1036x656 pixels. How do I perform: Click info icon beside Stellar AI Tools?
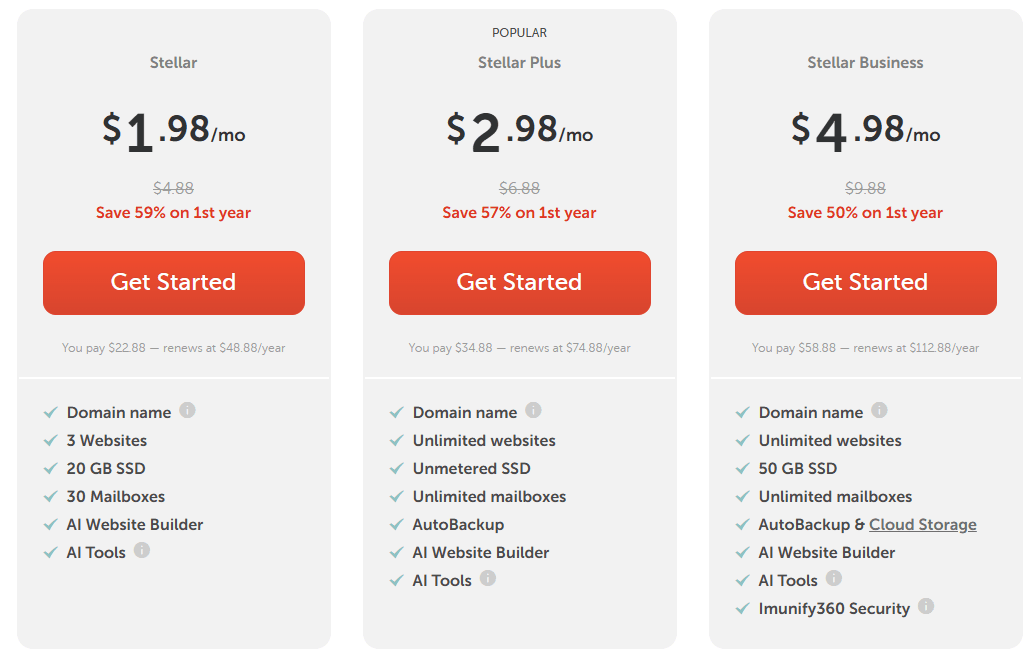click(142, 550)
